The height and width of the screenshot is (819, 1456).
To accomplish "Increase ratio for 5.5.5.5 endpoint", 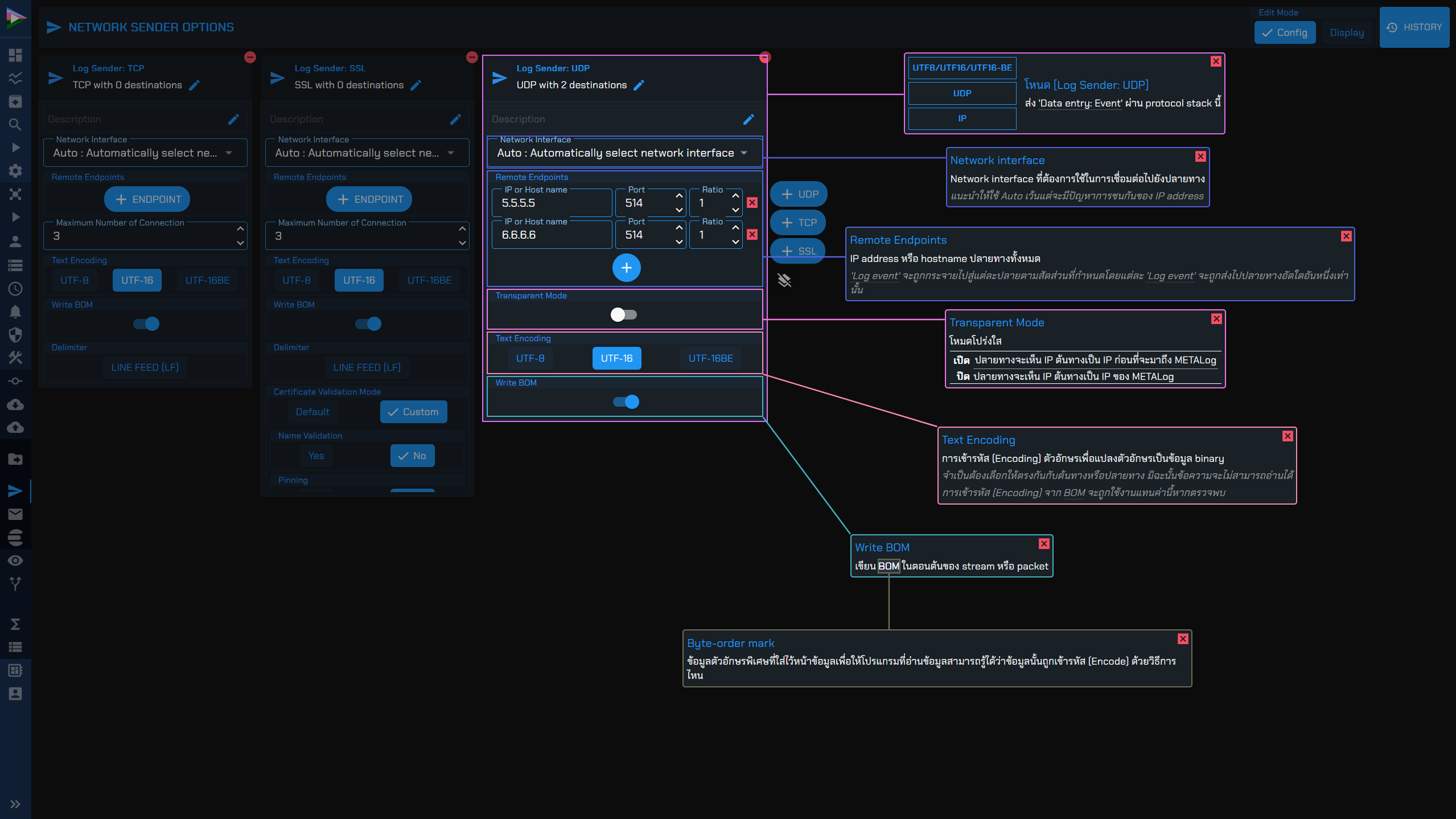I will pos(735,196).
